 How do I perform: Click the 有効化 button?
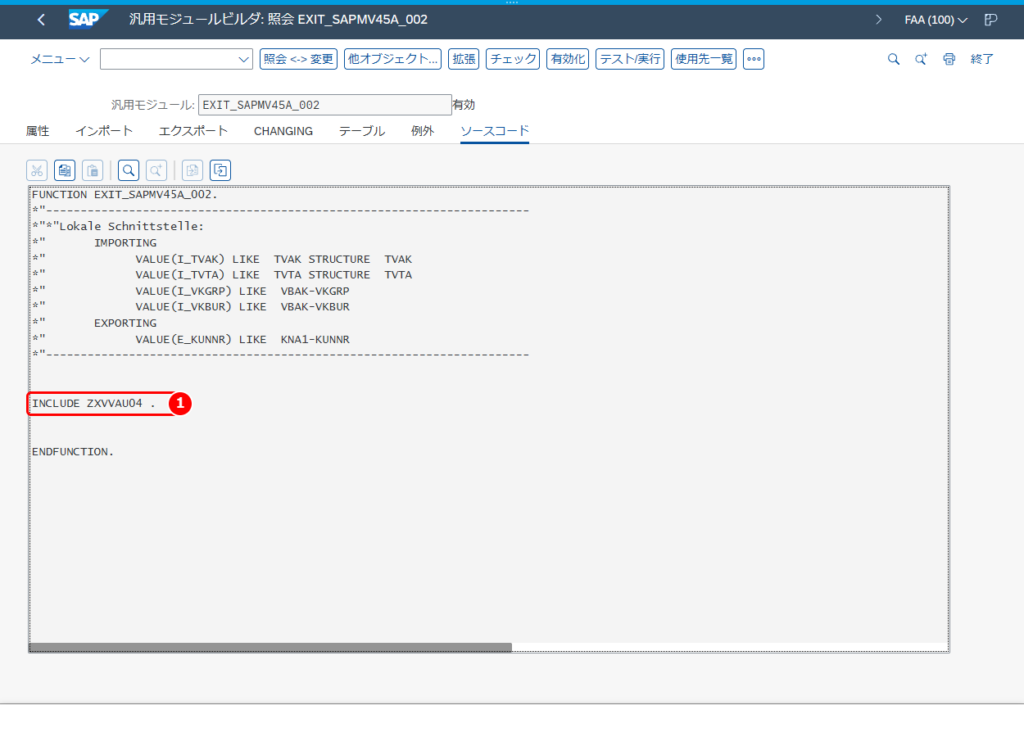(x=568, y=59)
